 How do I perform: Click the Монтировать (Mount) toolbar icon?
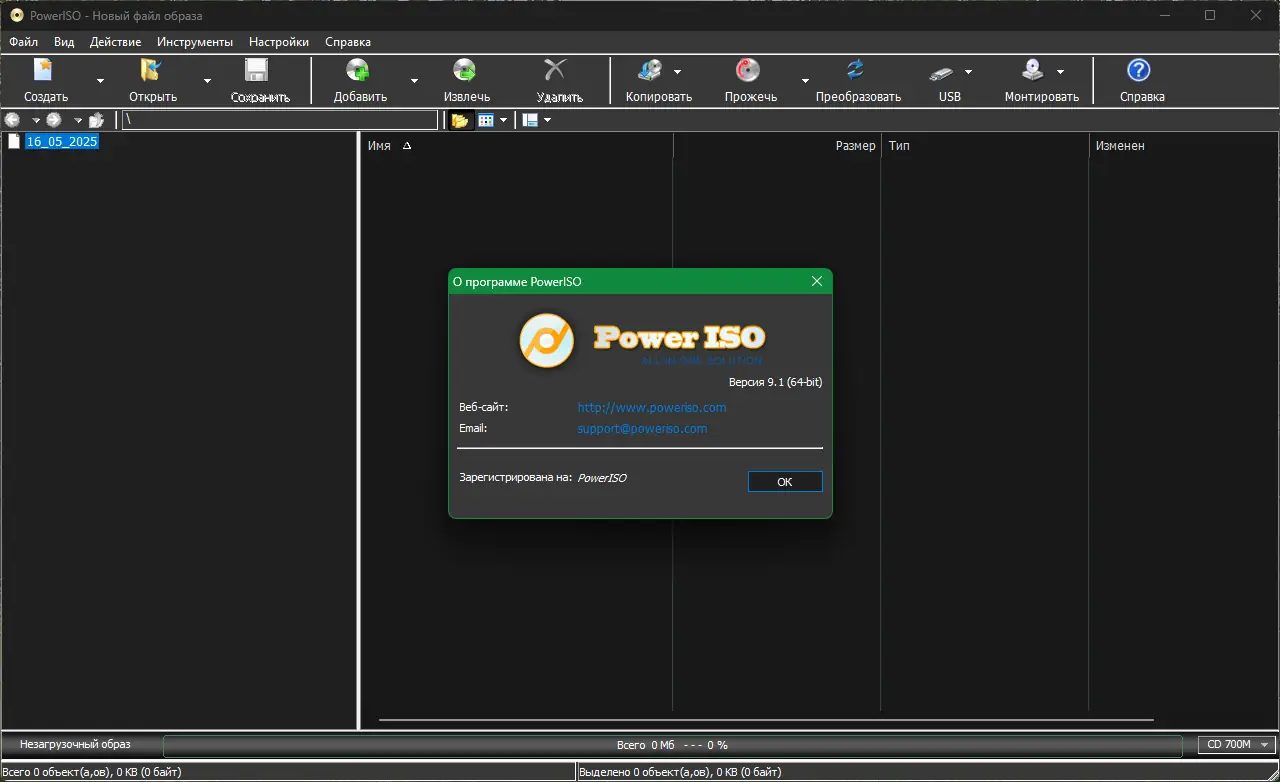click(1033, 71)
